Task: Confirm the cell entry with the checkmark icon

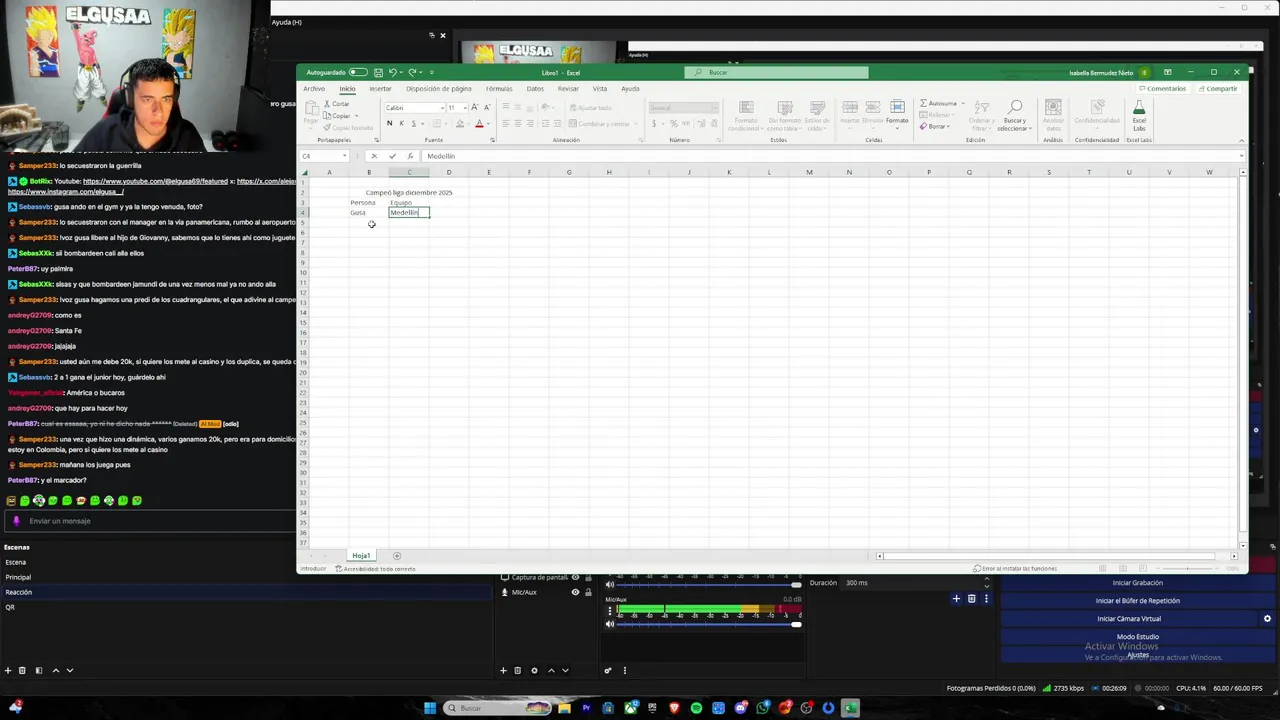Action: pos(392,156)
